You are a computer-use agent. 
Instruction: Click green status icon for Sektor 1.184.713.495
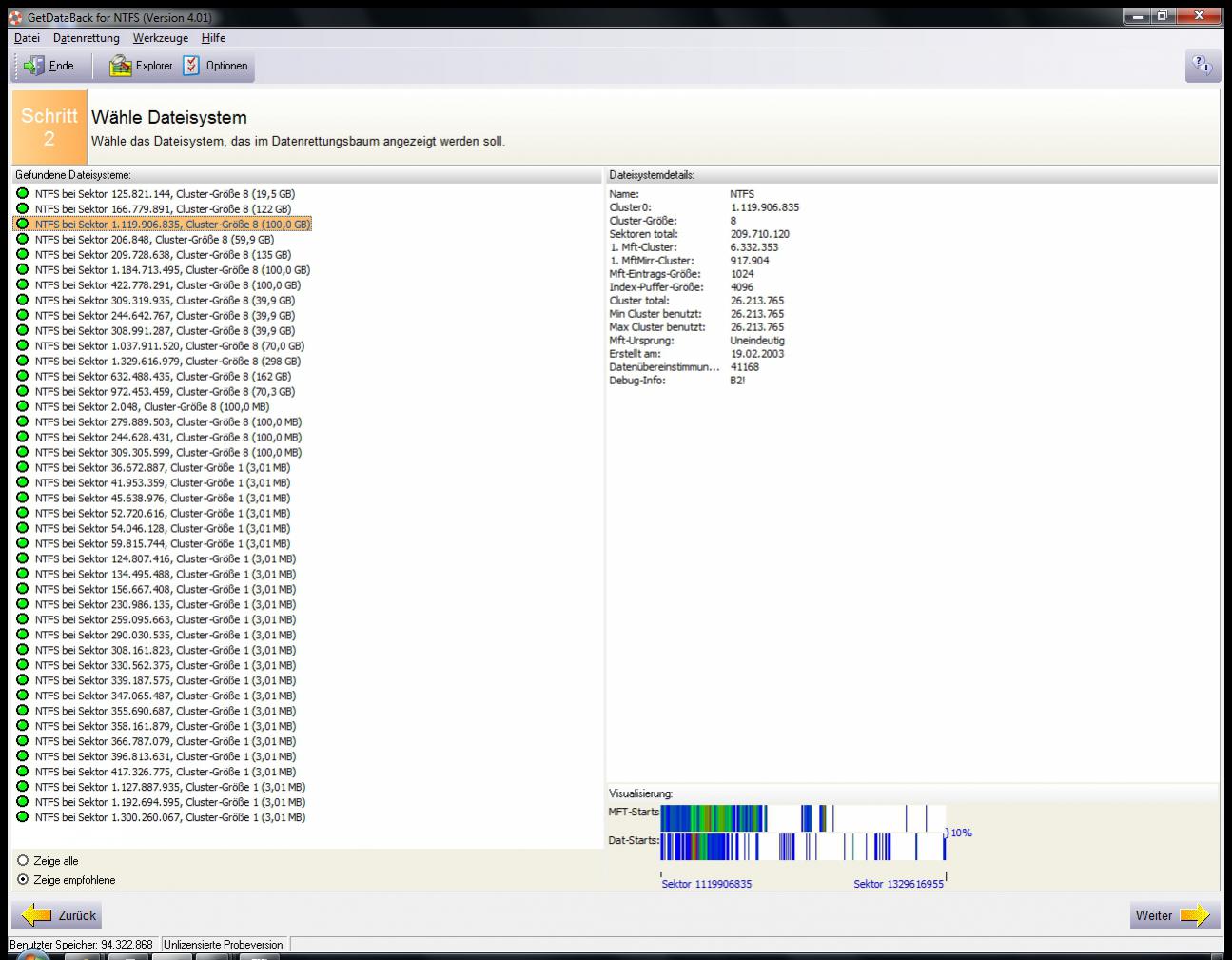23,270
